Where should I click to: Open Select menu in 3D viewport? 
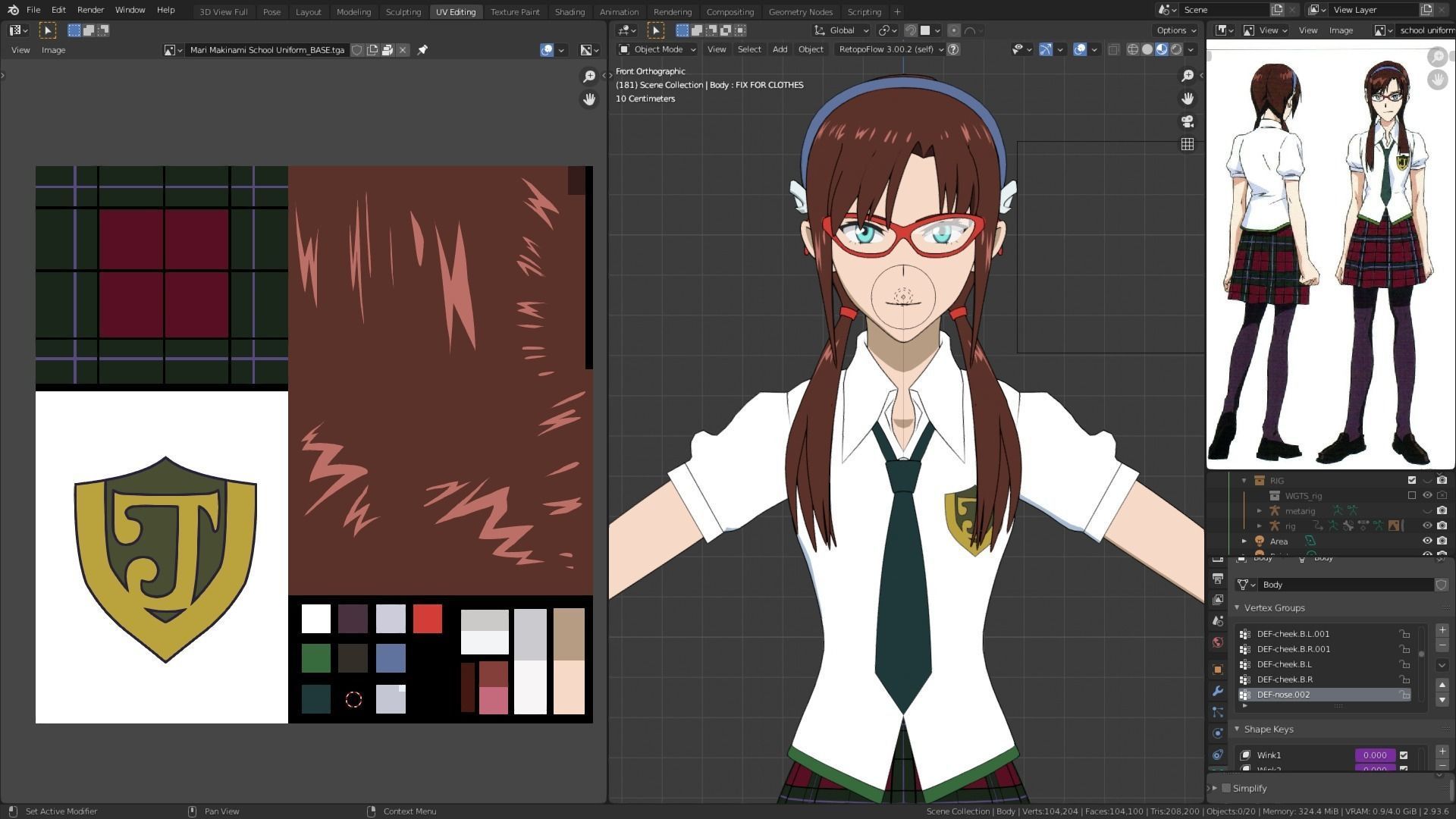pos(749,49)
